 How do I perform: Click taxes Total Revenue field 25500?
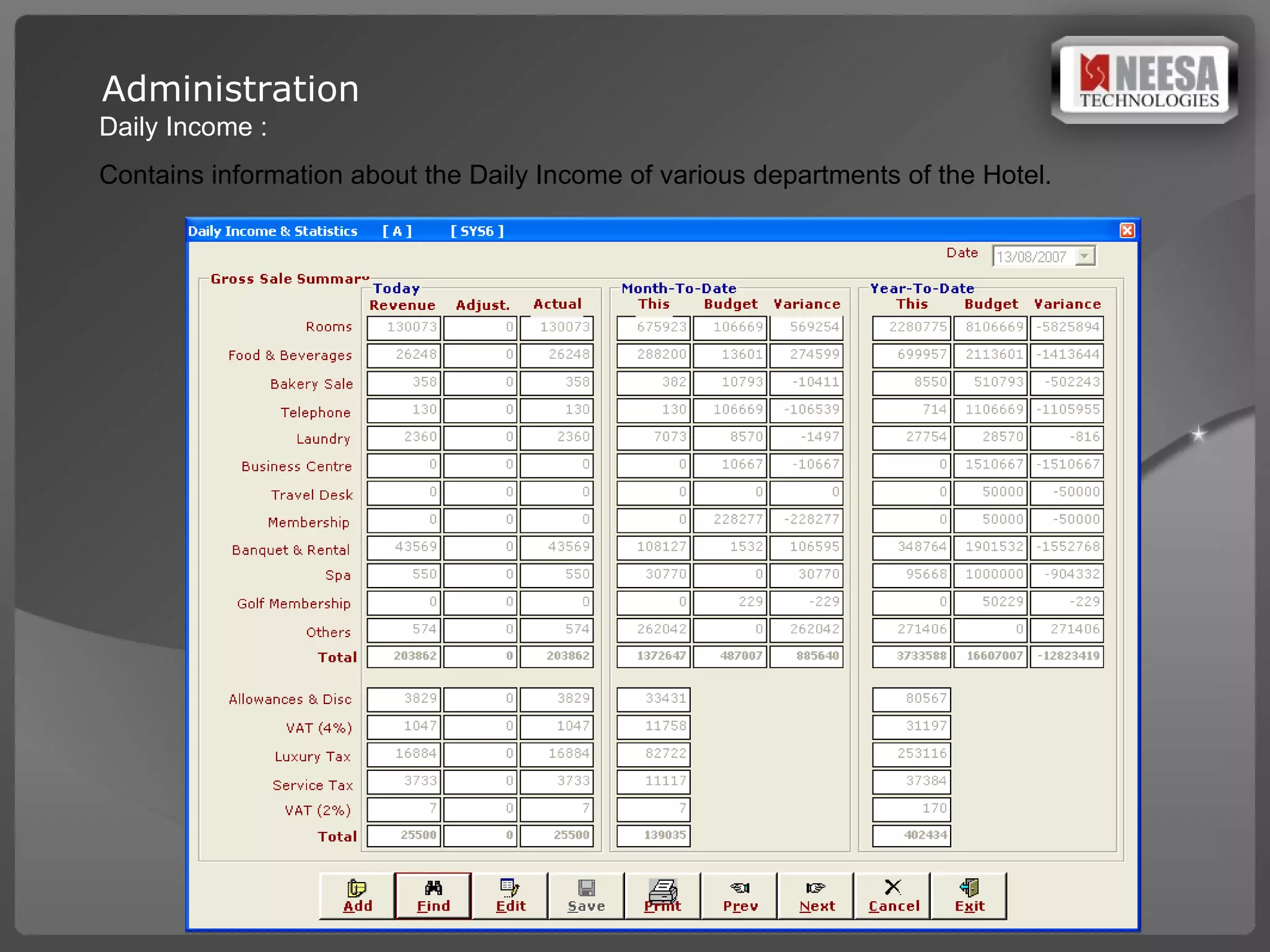(x=404, y=835)
